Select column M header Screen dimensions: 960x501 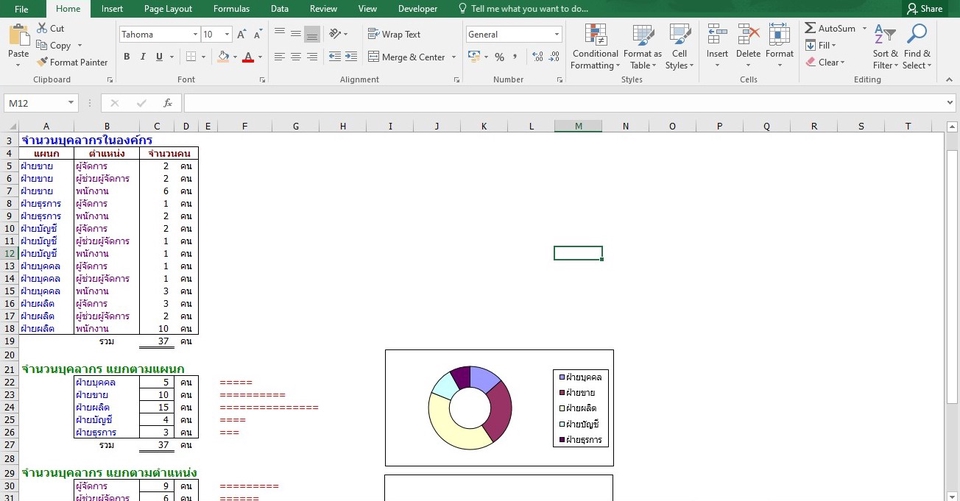pos(578,126)
